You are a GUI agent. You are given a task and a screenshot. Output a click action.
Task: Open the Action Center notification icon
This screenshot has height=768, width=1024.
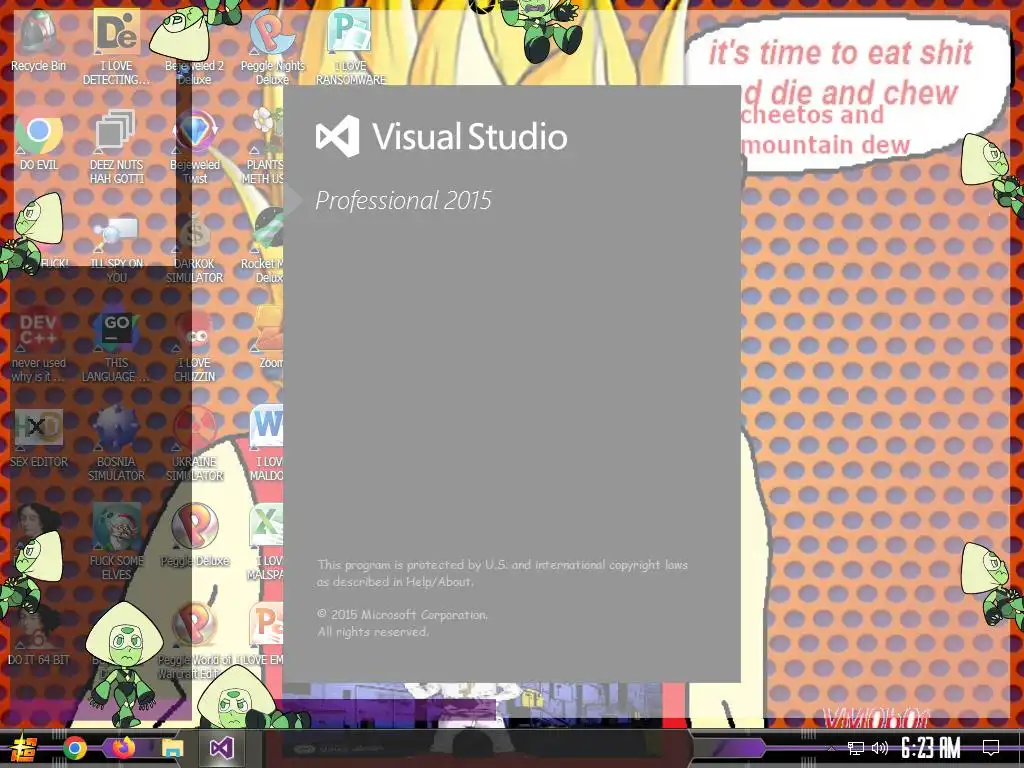tap(991, 748)
